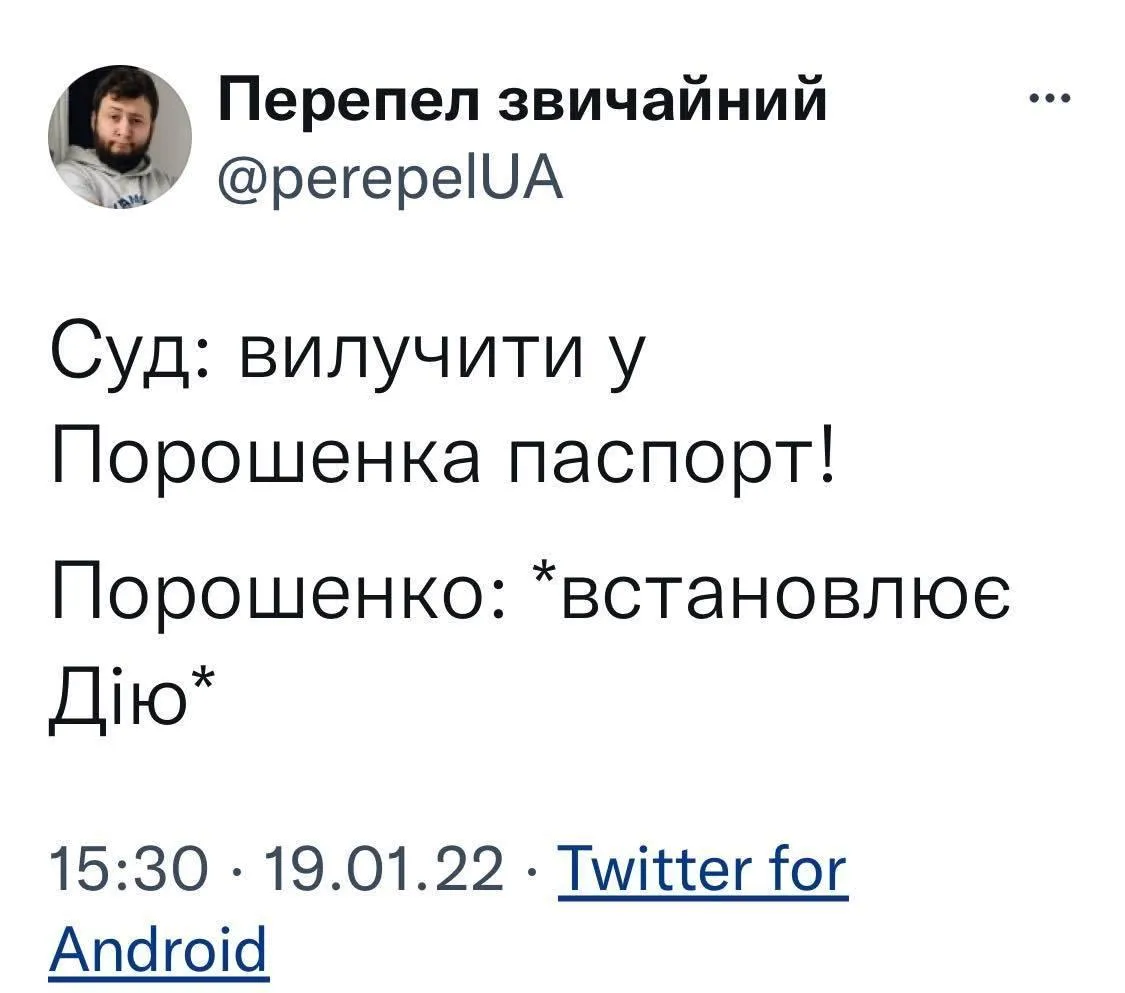Open the tweet's three-dot more options menu
This screenshot has height=993, width=1125.
tap(1051, 99)
